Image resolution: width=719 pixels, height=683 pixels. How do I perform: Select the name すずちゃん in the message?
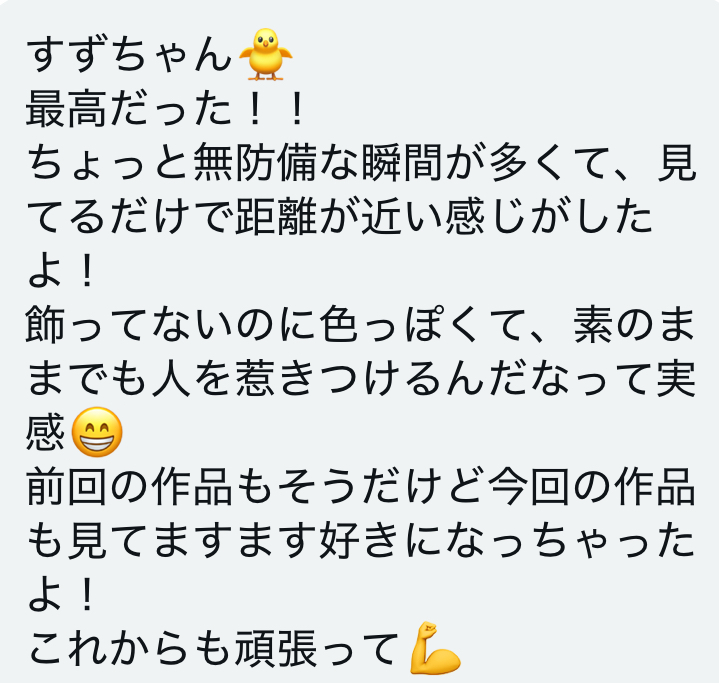129,55
